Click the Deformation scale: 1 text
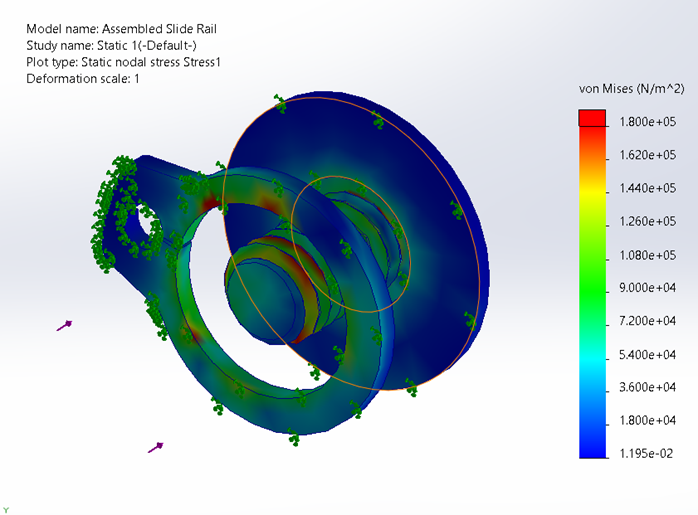This screenshot has height=515, width=698. (x=84, y=79)
